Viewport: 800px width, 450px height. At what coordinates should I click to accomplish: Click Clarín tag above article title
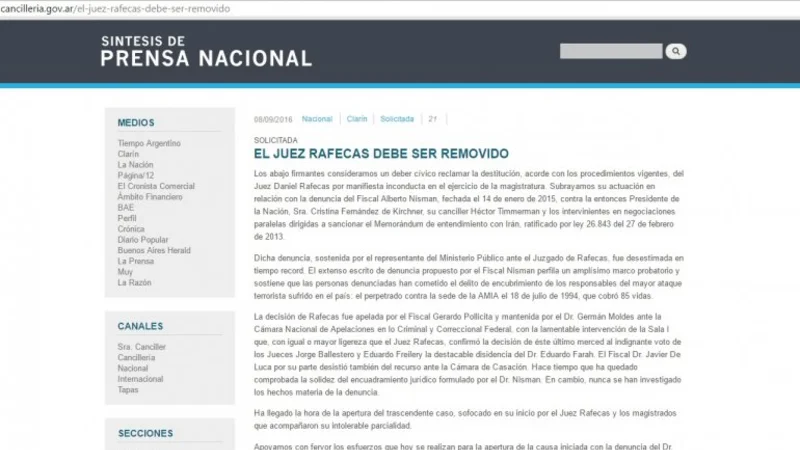[357, 119]
